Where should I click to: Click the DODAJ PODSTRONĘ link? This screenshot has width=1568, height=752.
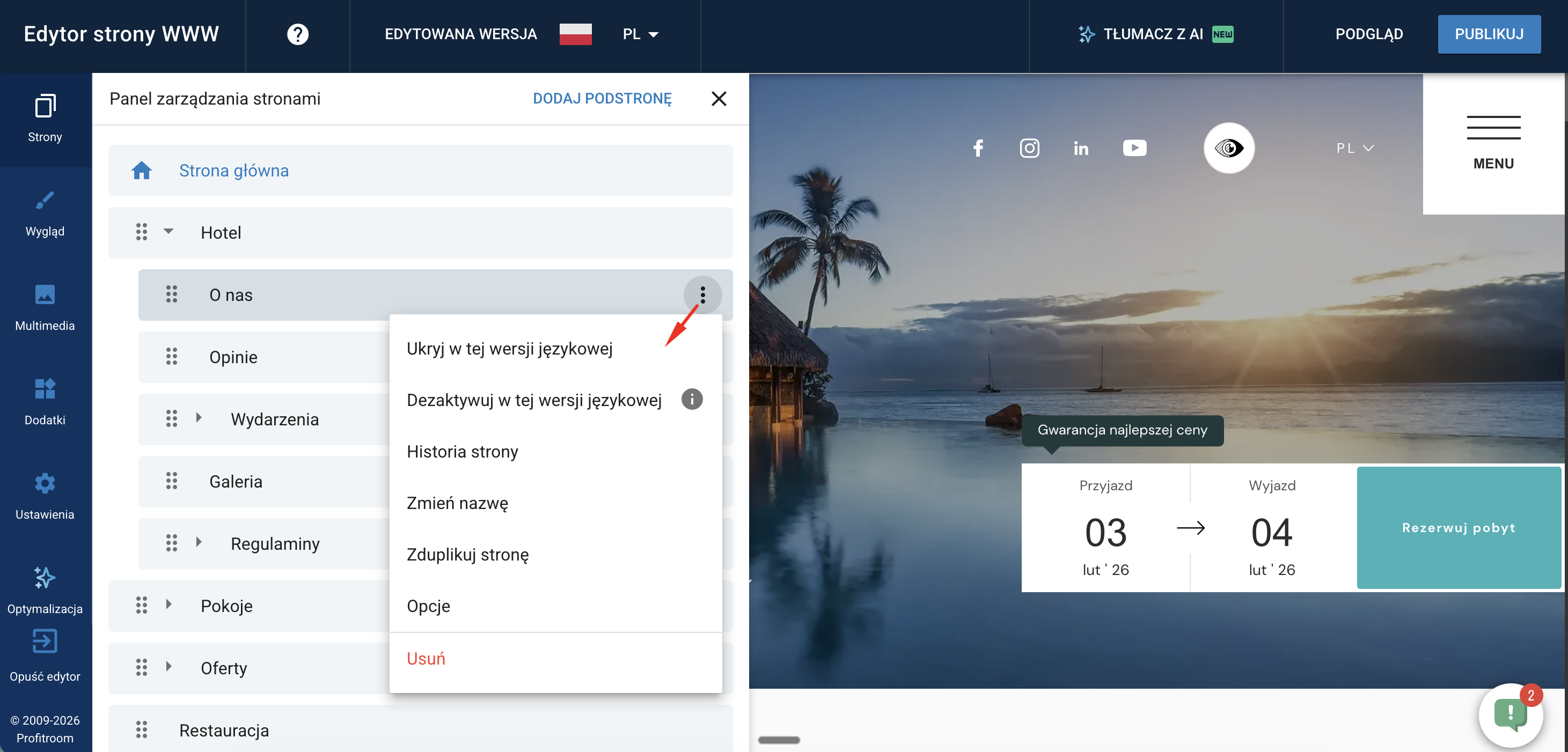(x=602, y=99)
